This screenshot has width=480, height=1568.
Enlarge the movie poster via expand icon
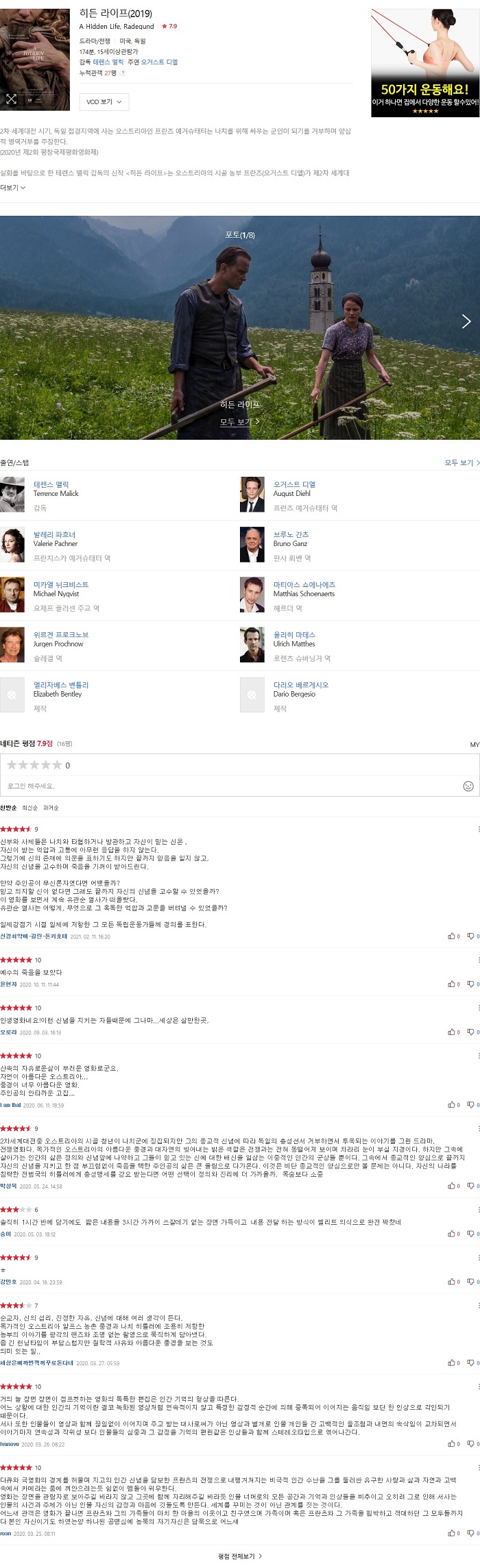[11, 99]
